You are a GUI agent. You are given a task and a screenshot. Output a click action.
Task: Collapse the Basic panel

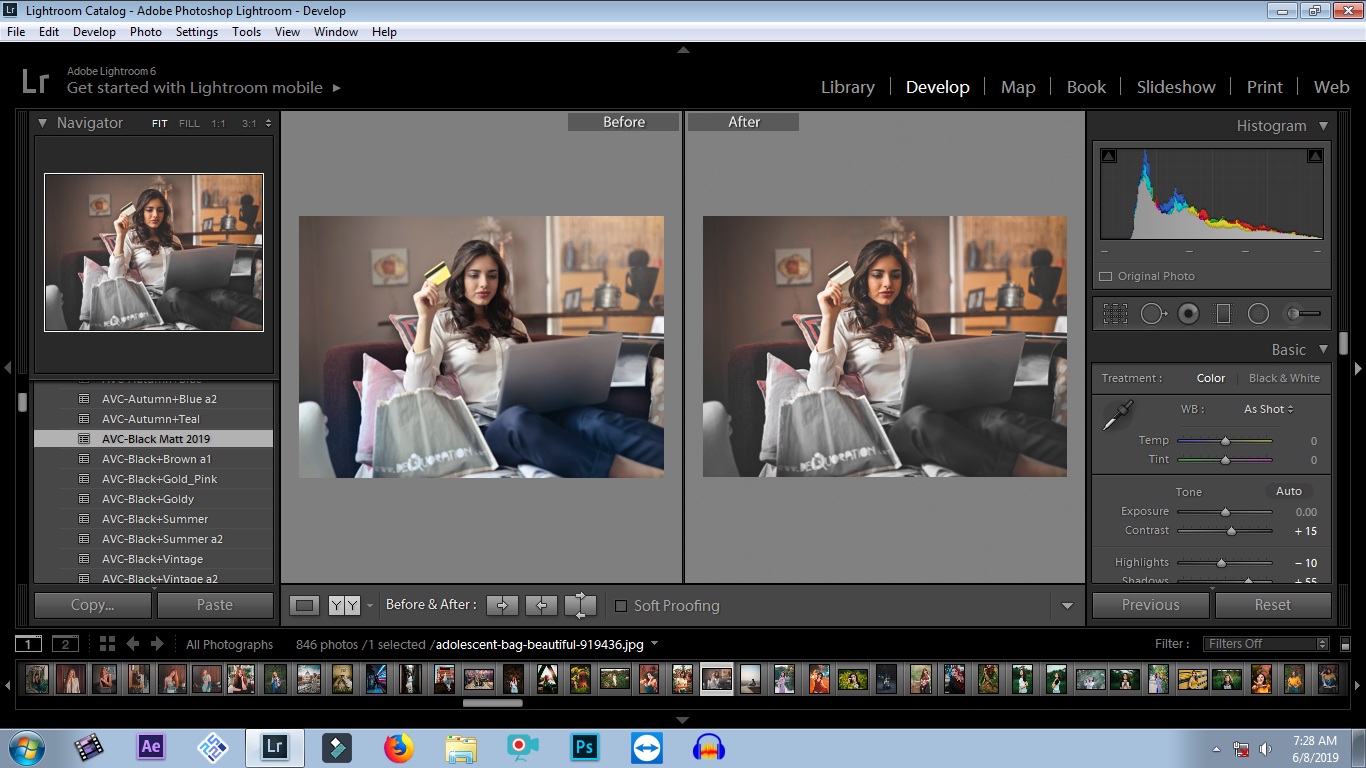click(x=1323, y=350)
